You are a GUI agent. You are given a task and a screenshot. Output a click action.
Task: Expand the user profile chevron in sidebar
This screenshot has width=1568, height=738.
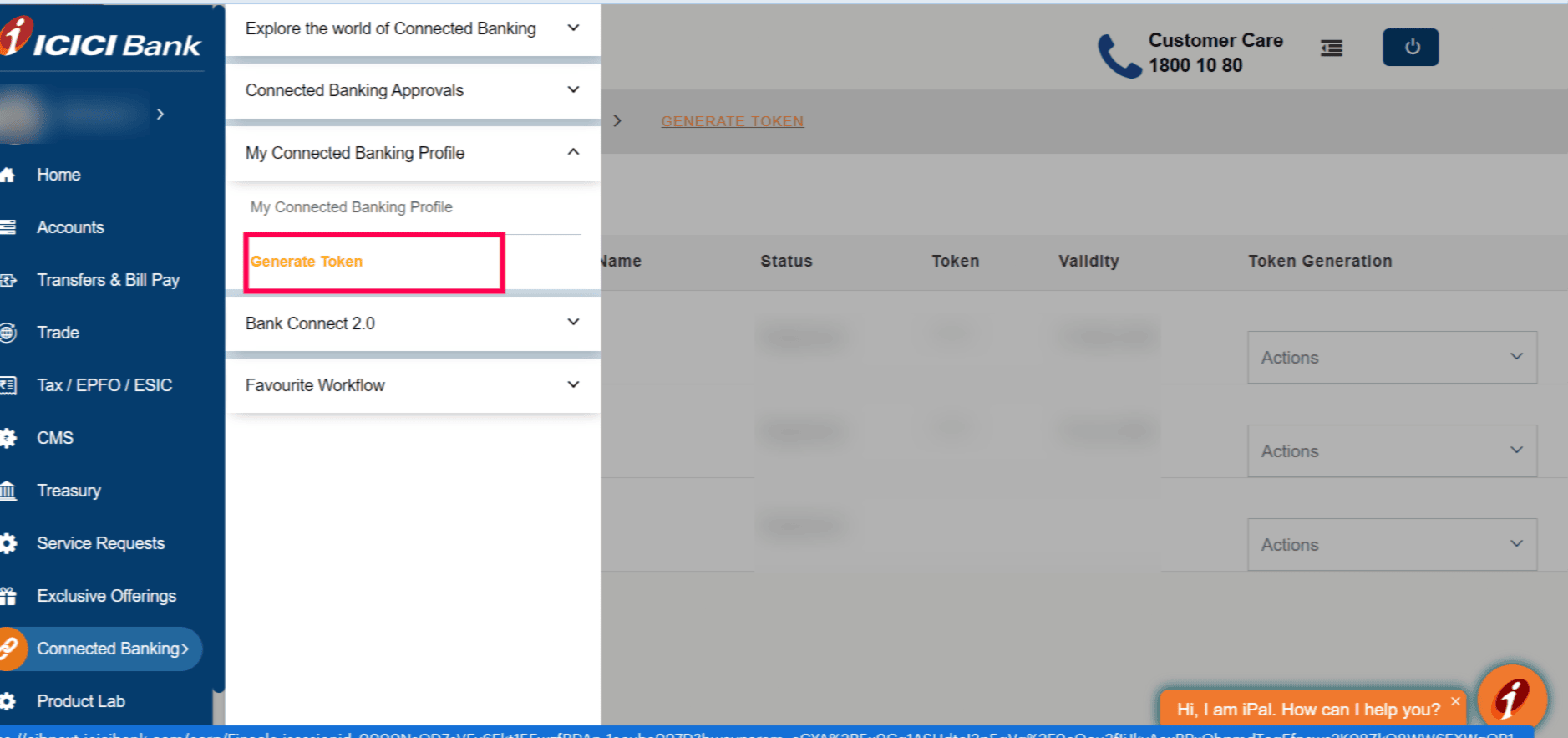[x=160, y=114]
